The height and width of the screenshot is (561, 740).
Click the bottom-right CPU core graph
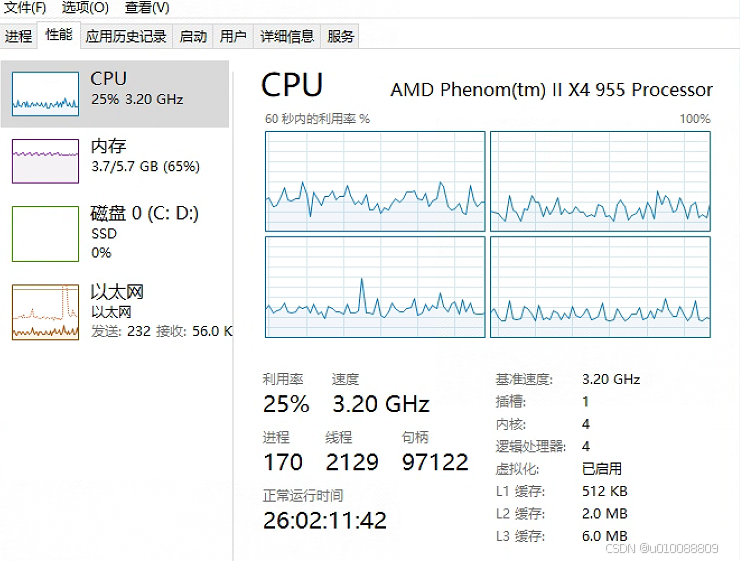coord(600,287)
